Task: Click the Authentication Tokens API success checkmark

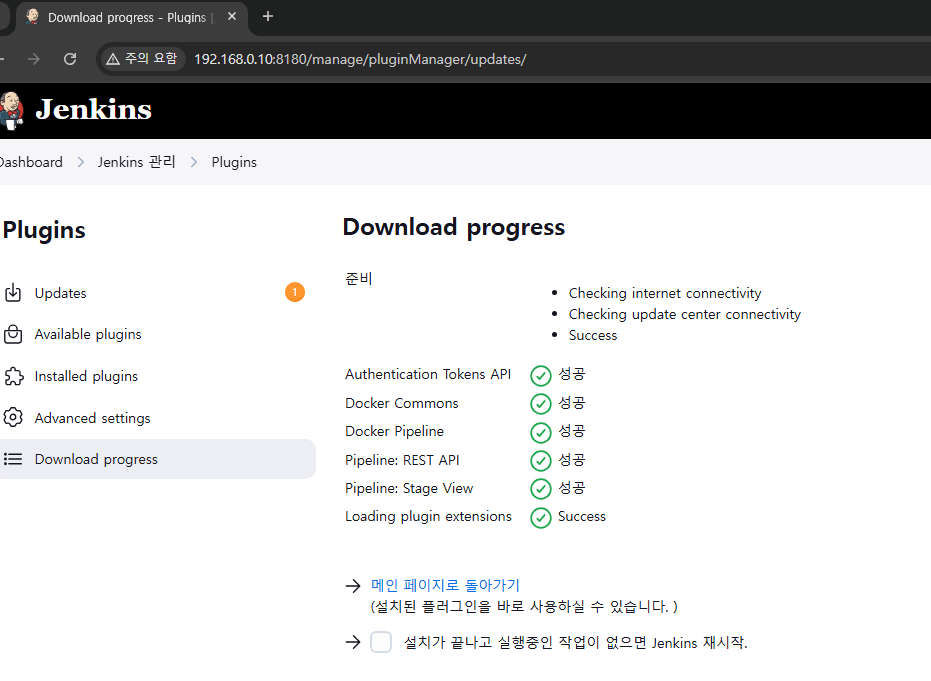Action: 540,375
